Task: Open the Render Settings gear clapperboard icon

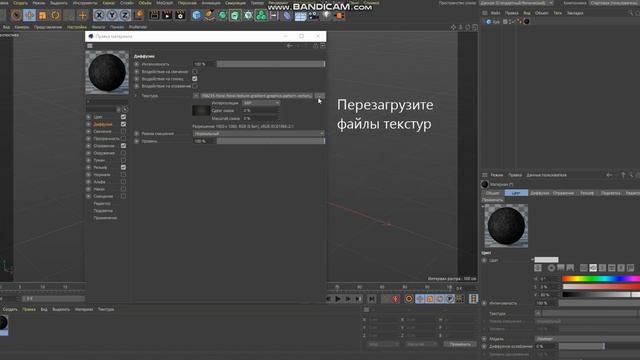Action: click(x=180, y=16)
